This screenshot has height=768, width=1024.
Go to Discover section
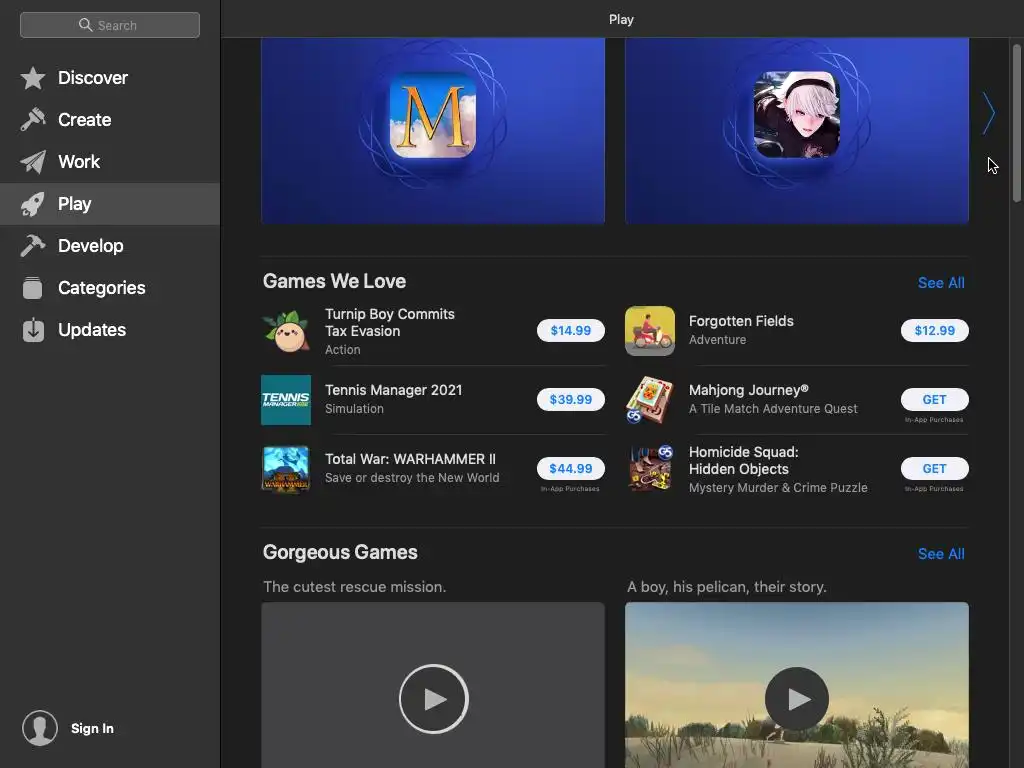[110, 78]
